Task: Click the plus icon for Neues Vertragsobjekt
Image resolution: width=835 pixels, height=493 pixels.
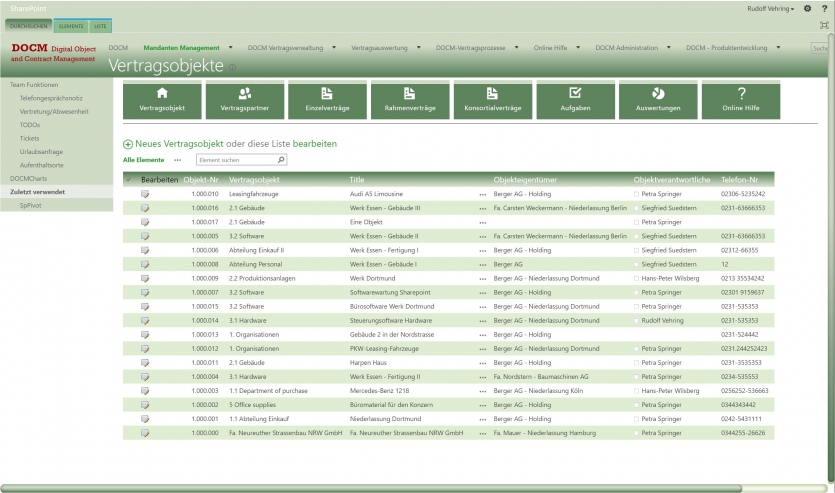Action: pyautogui.click(x=128, y=144)
